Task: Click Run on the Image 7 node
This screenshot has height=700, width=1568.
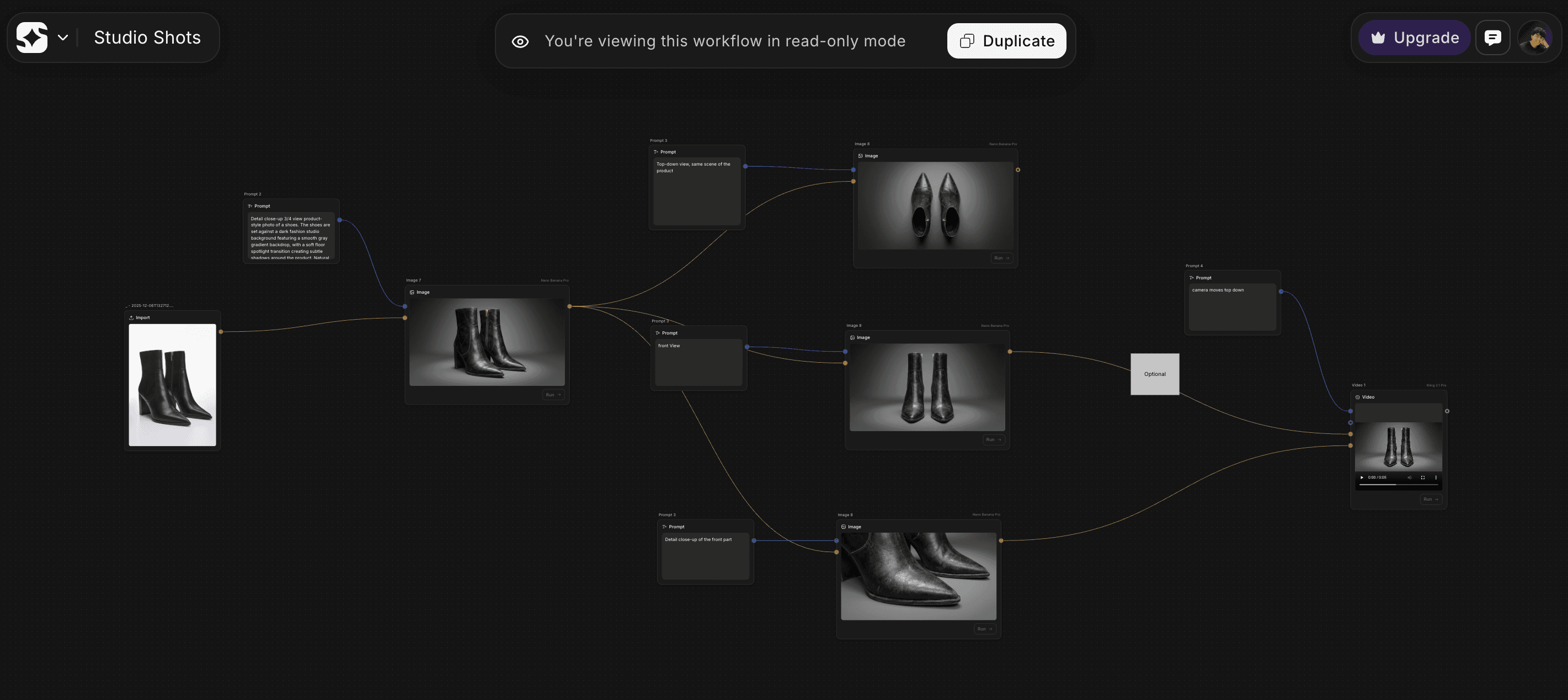Action: [x=553, y=395]
